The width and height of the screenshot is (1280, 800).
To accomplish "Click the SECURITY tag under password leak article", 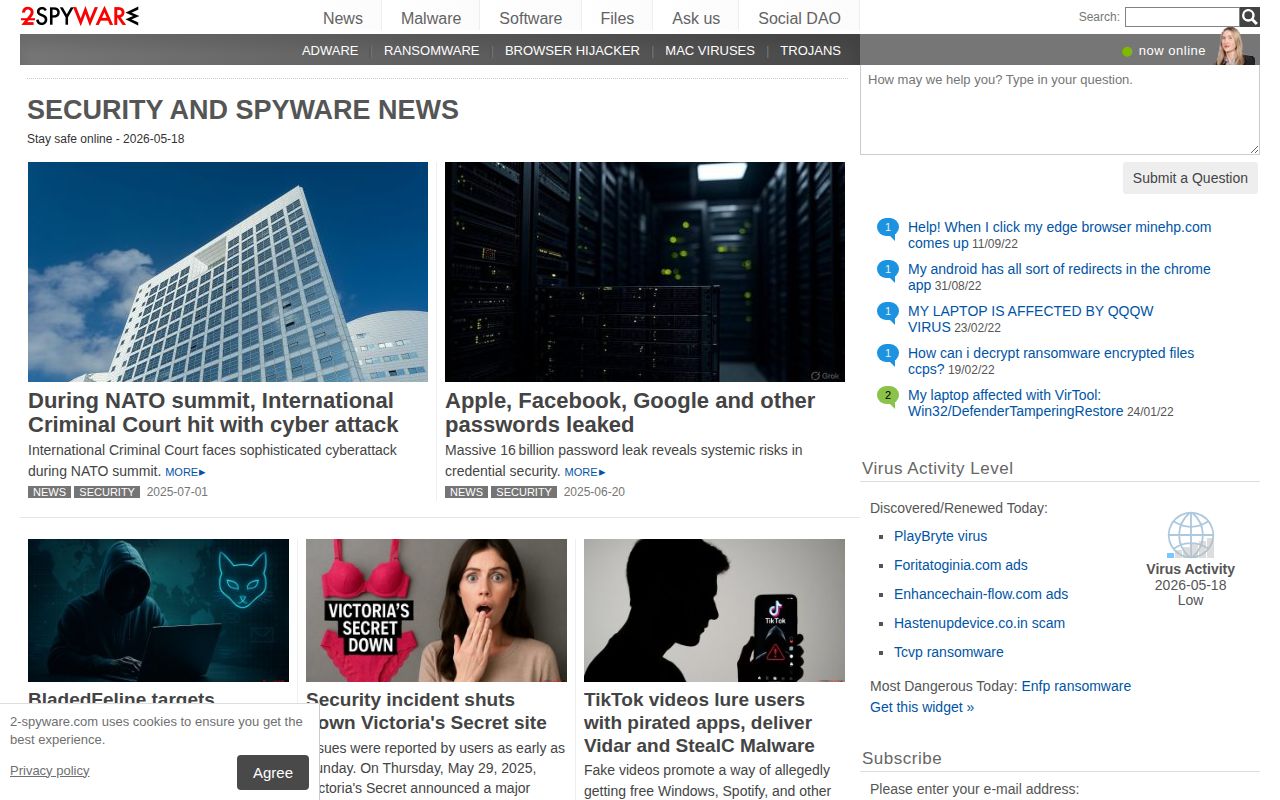I will 524,492.
